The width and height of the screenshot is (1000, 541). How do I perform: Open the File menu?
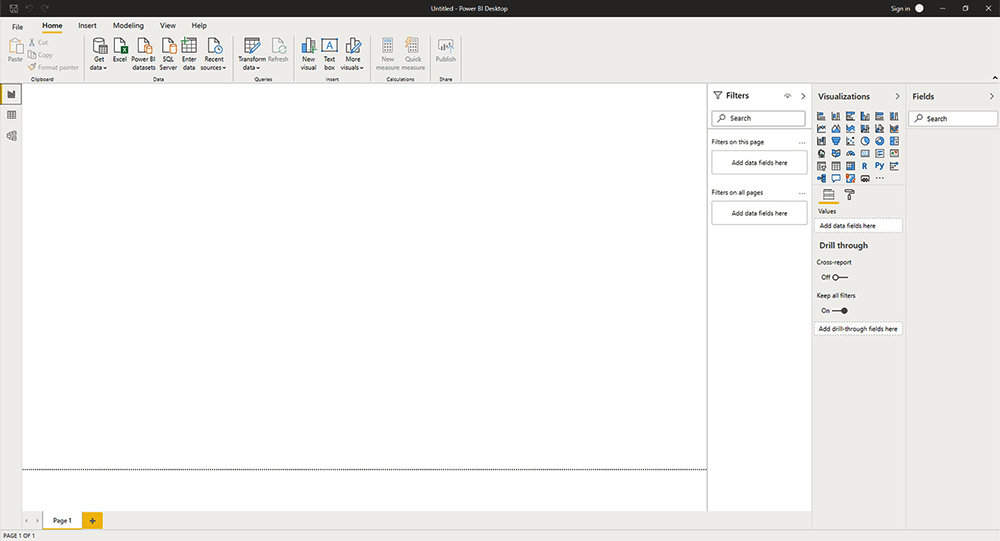[x=18, y=27]
